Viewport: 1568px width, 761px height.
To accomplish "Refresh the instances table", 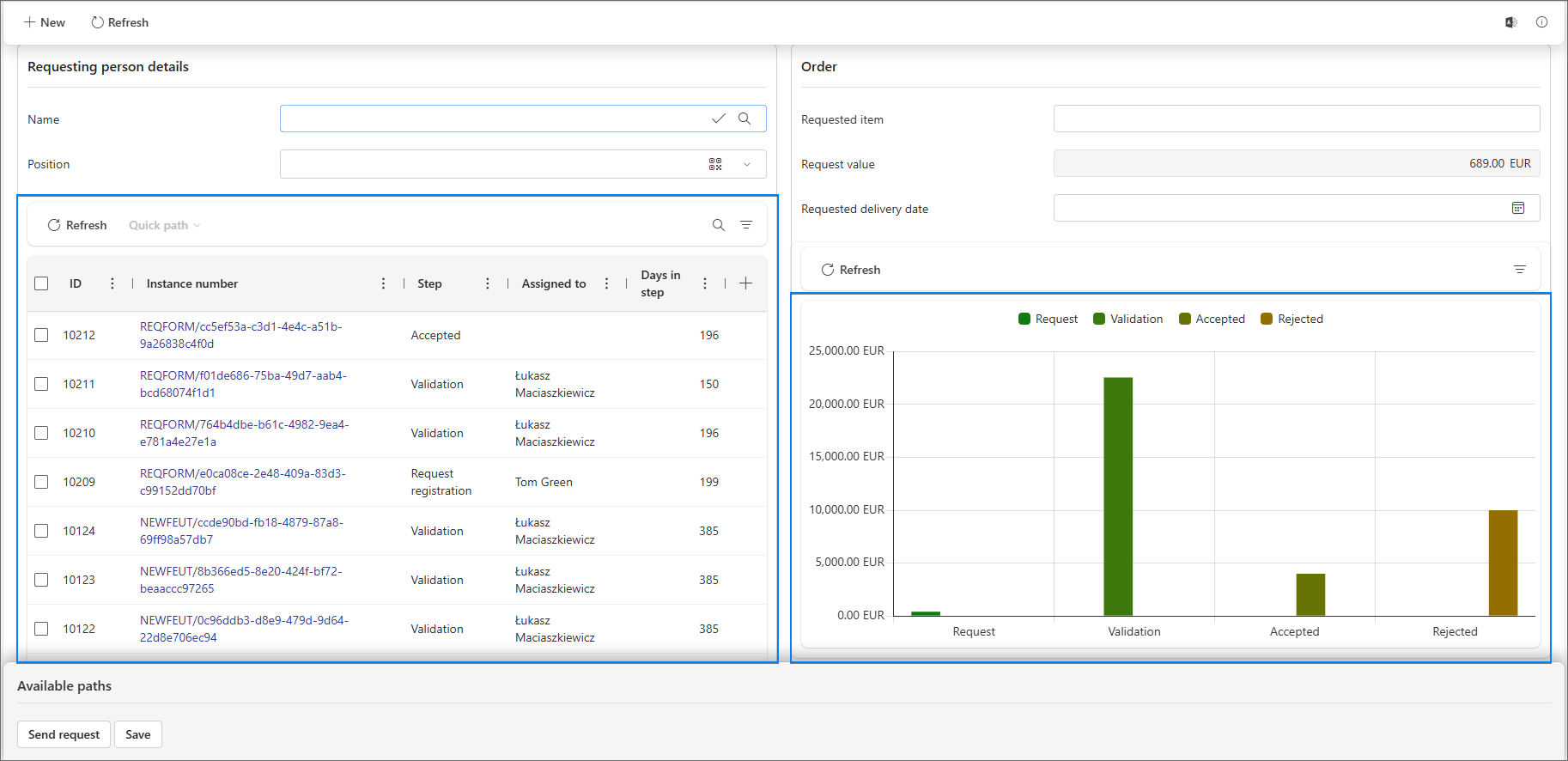I will [77, 225].
